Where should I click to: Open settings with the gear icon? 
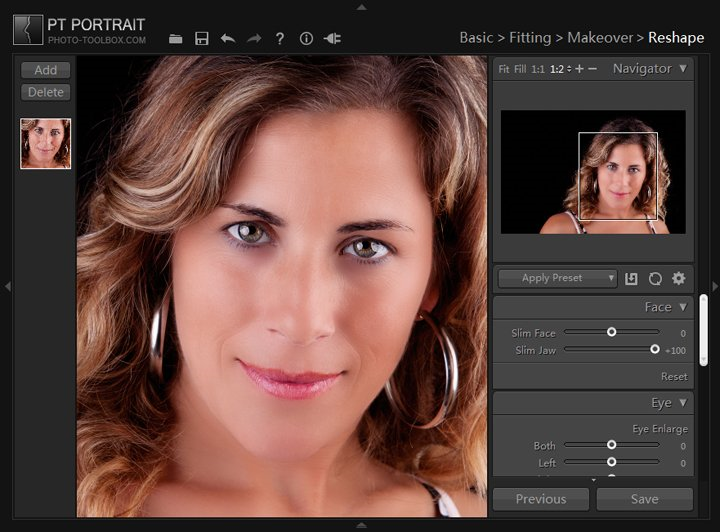tap(679, 279)
